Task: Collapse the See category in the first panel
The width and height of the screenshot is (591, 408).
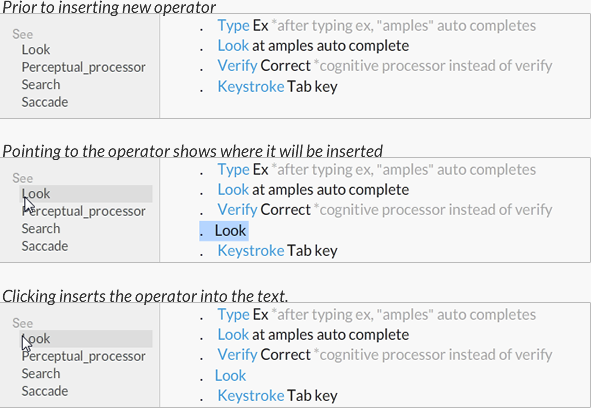Action: point(23,34)
